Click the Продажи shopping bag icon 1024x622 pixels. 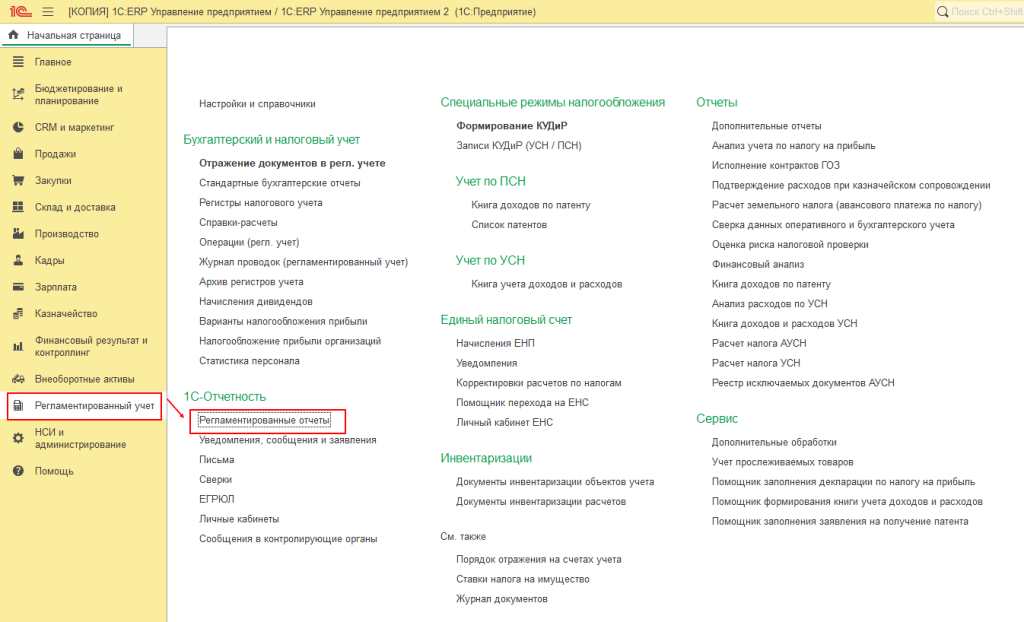point(17,155)
